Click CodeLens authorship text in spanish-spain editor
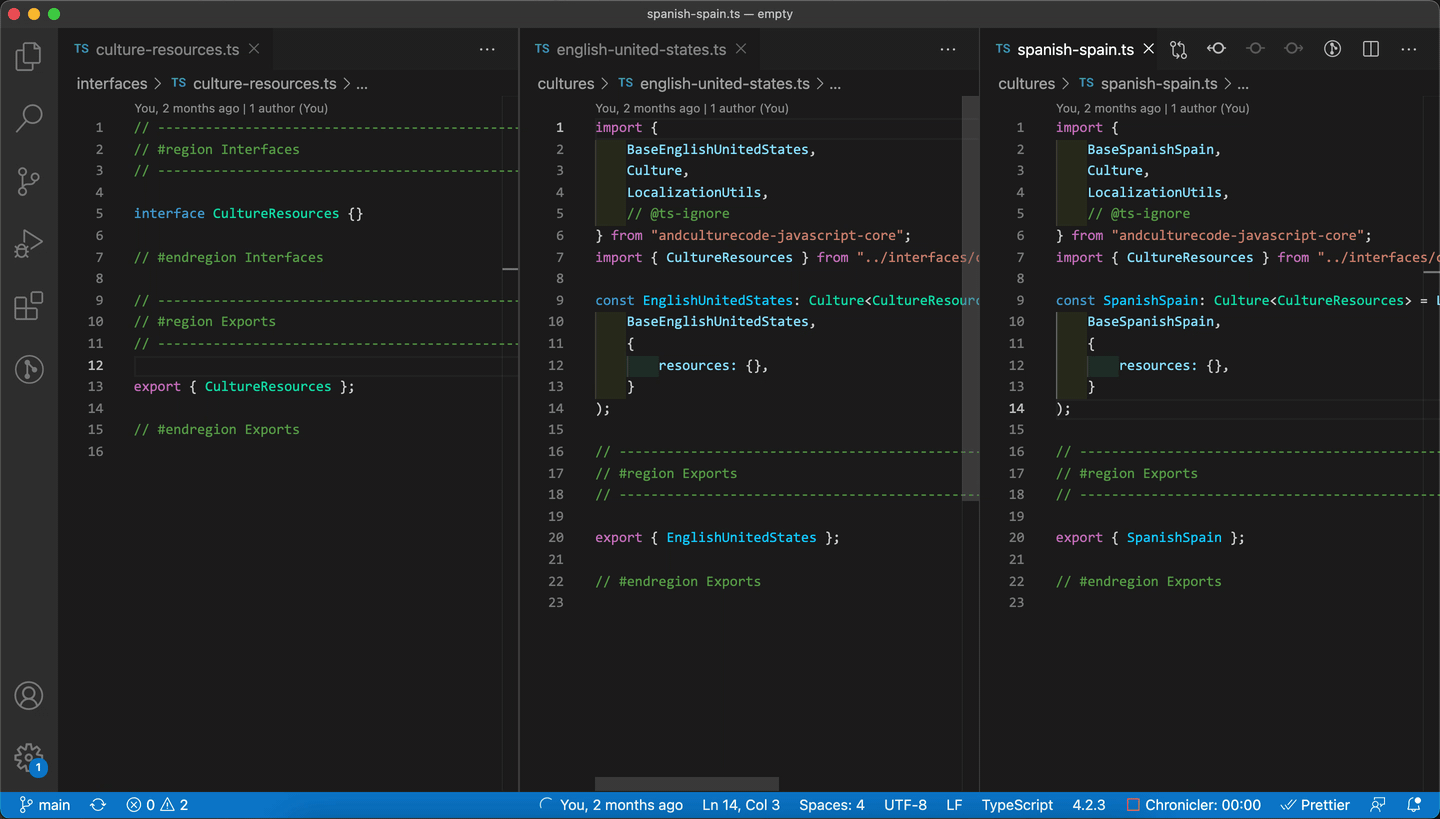 click(x=1152, y=108)
